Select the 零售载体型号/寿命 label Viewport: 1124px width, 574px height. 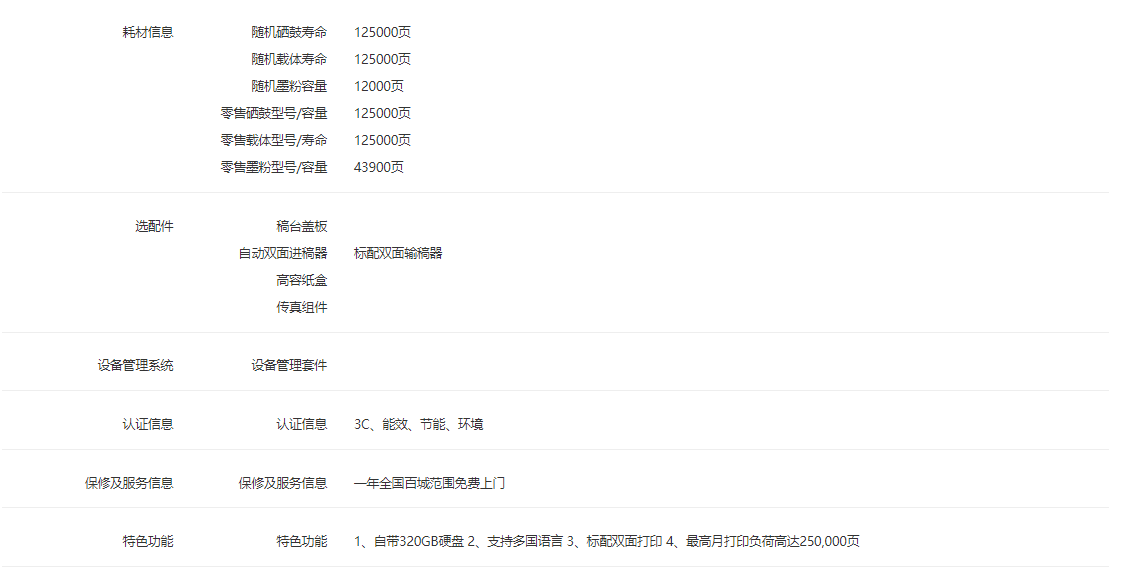tap(274, 140)
